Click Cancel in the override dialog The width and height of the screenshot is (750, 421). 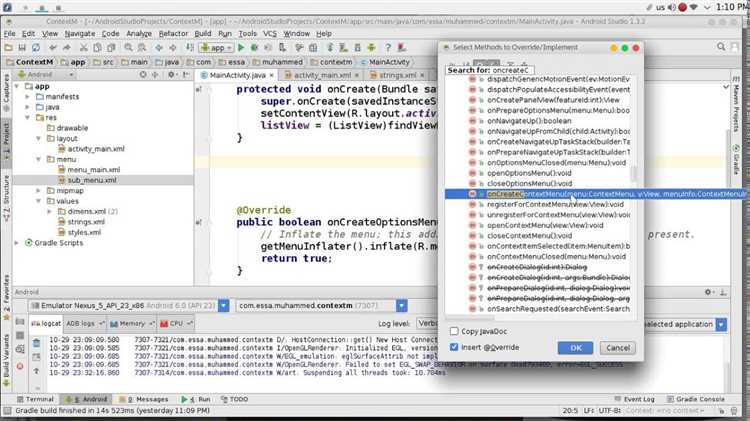pyautogui.click(x=618, y=348)
